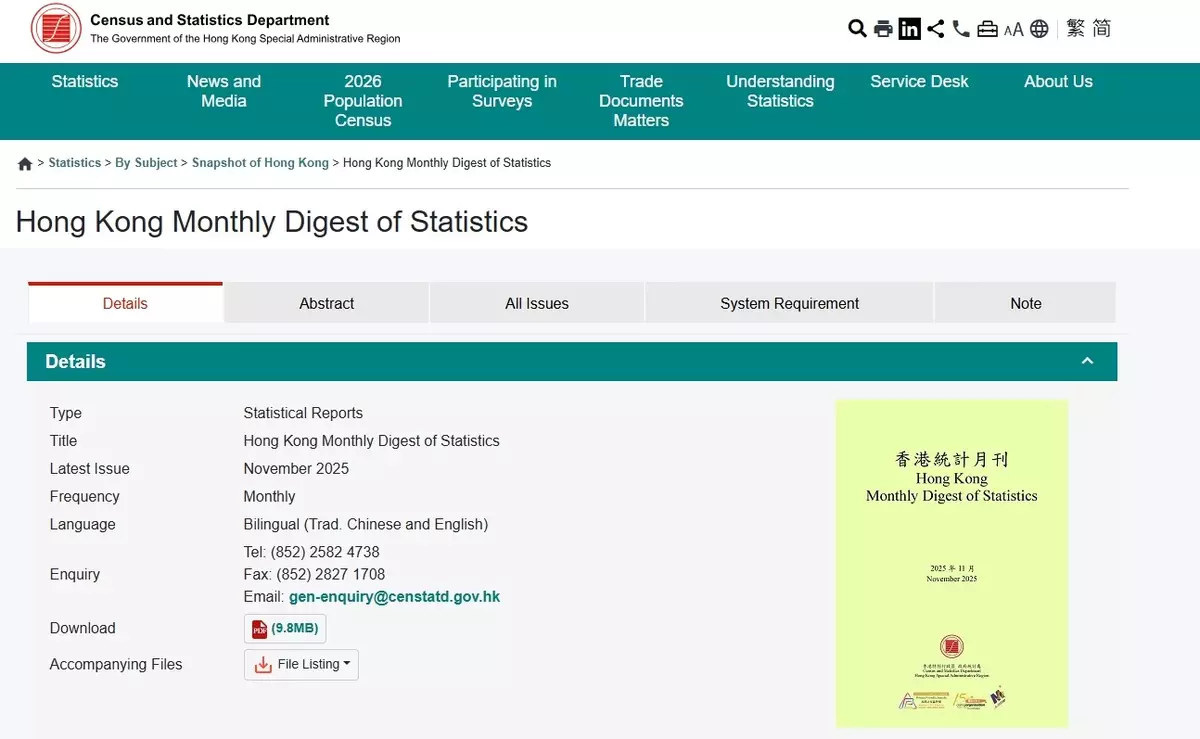Image resolution: width=1200 pixels, height=739 pixels.
Task: Go to home via breadcrumb house icon
Action: (25, 164)
